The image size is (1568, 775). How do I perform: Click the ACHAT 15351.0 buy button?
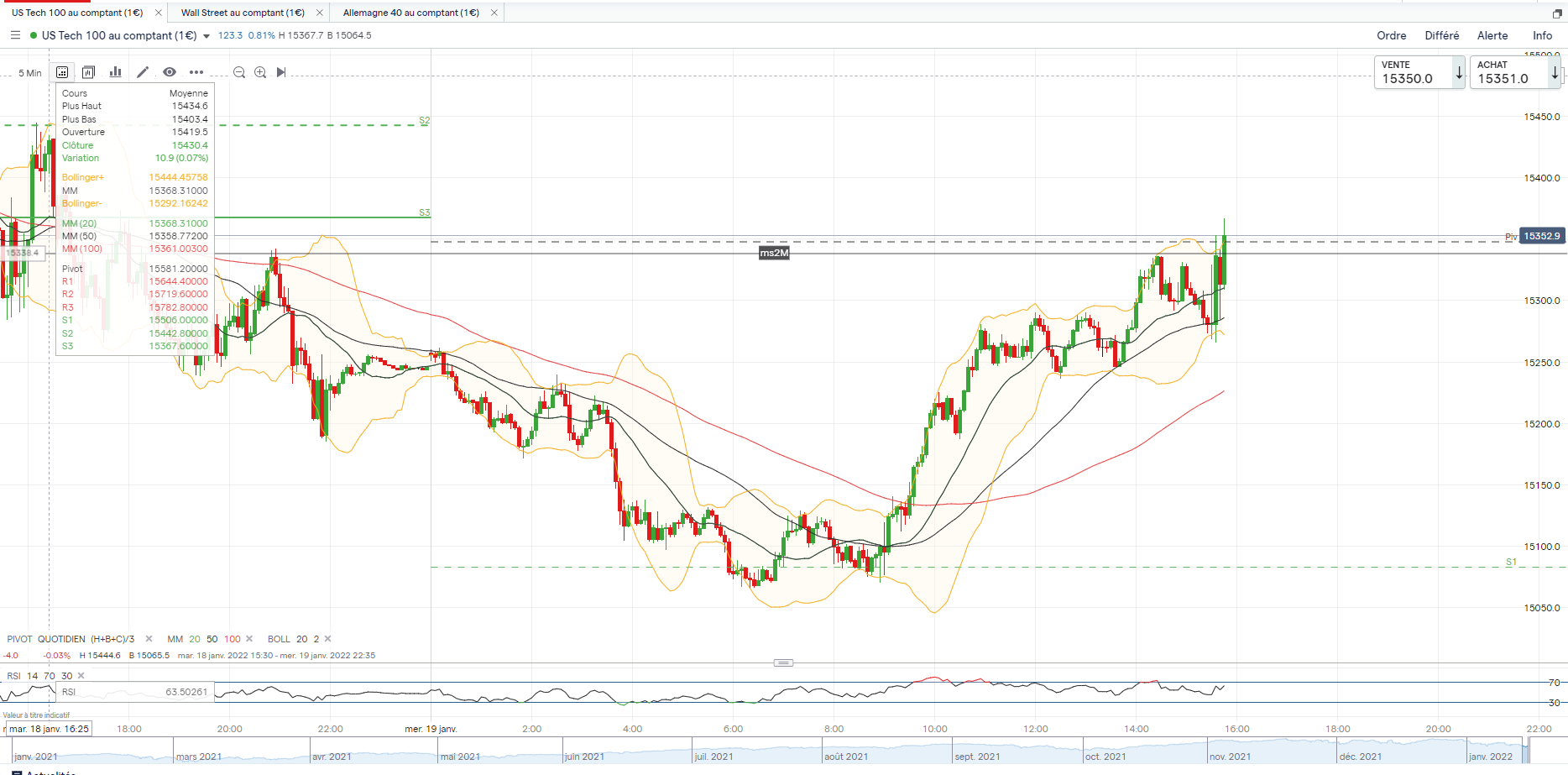[1508, 72]
